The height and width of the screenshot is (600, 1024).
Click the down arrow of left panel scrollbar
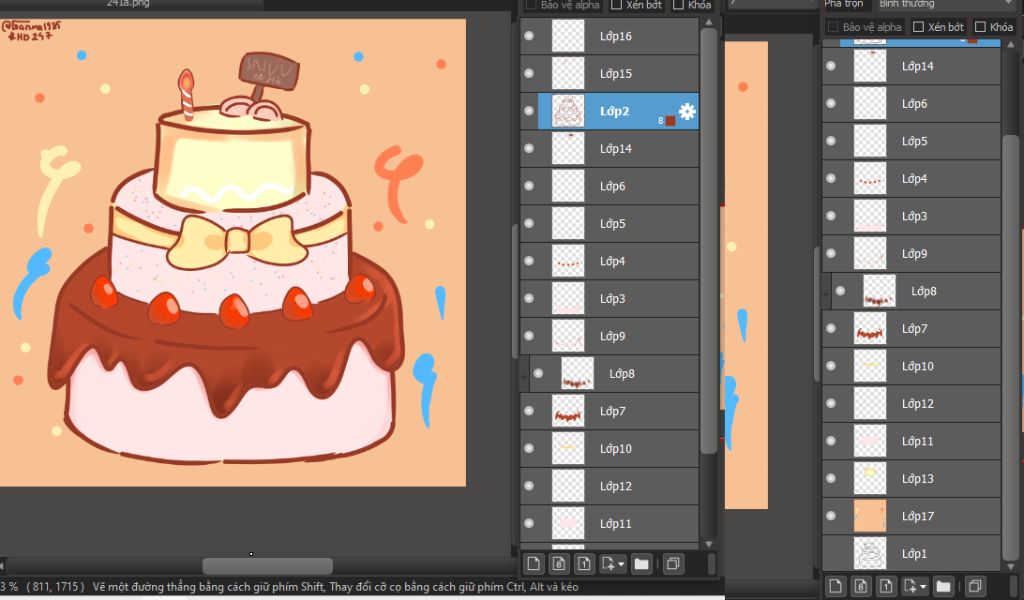[x=709, y=543]
